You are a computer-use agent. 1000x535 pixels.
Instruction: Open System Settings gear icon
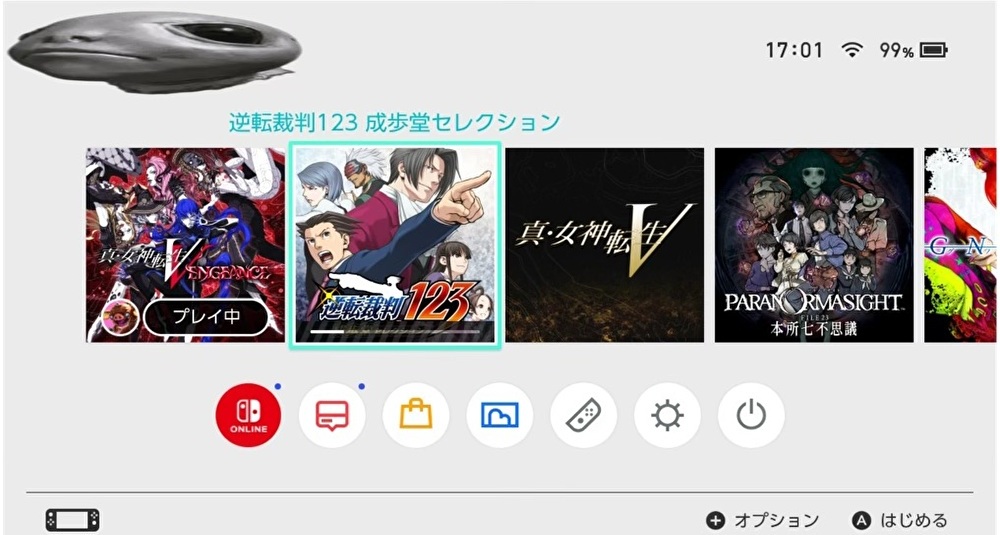[667, 415]
